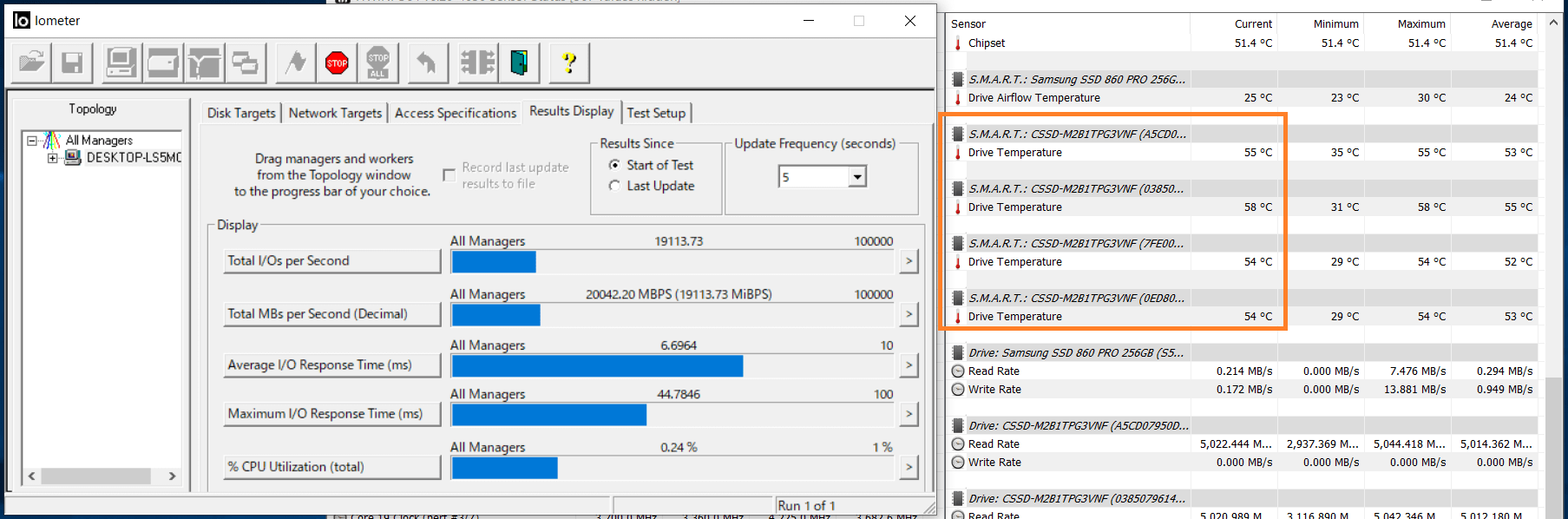Click Read Rate gauge icon showing 0.214 MB/s
Viewport: 1568px width, 519px height.
pos(958,371)
